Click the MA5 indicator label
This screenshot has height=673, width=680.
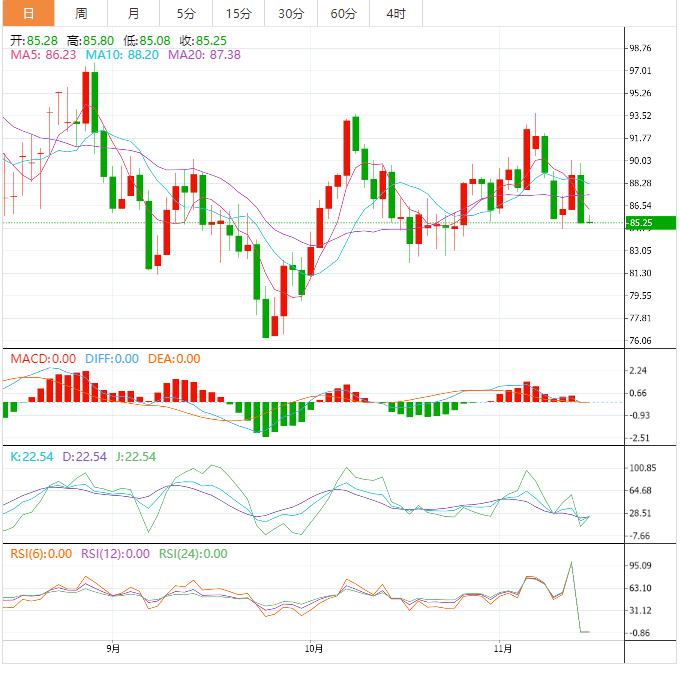tap(42, 56)
